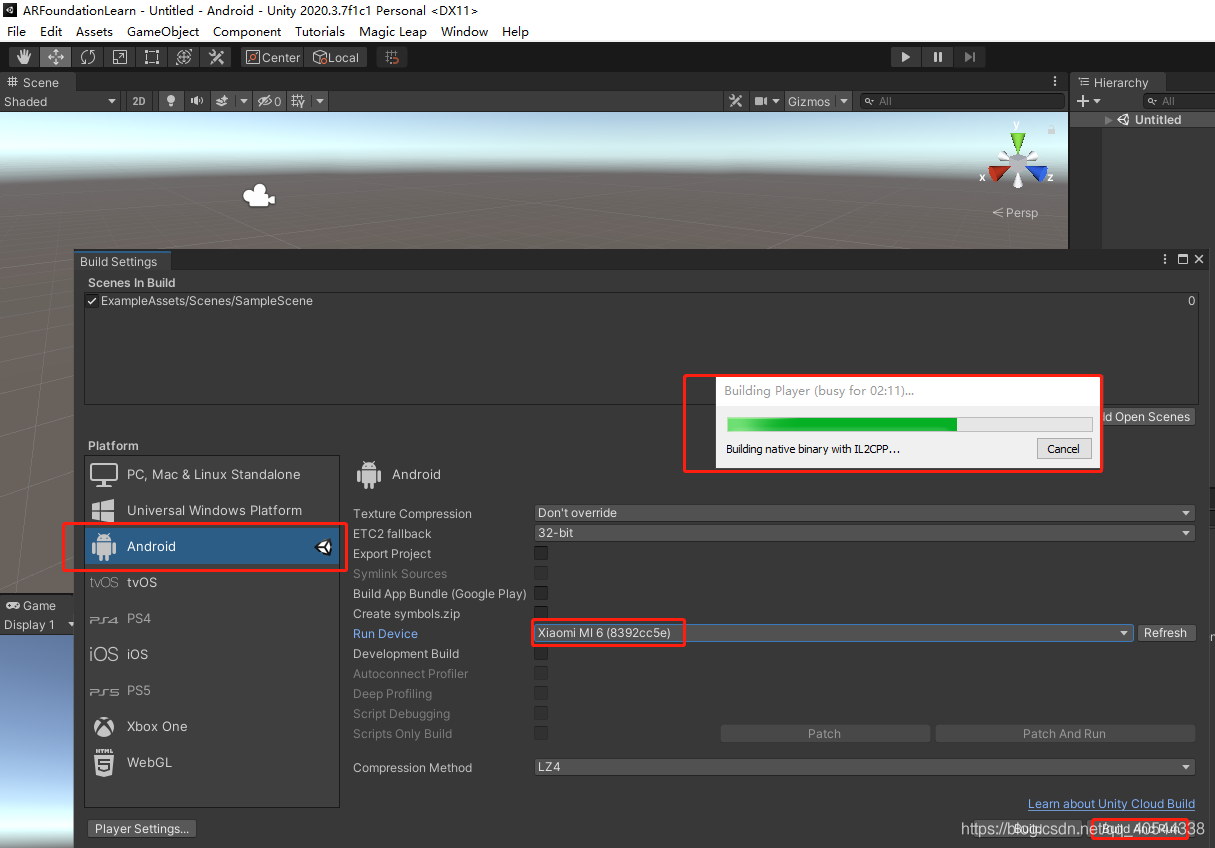Enable the Development Build checkbox
The height and width of the screenshot is (848, 1215).
(541, 653)
